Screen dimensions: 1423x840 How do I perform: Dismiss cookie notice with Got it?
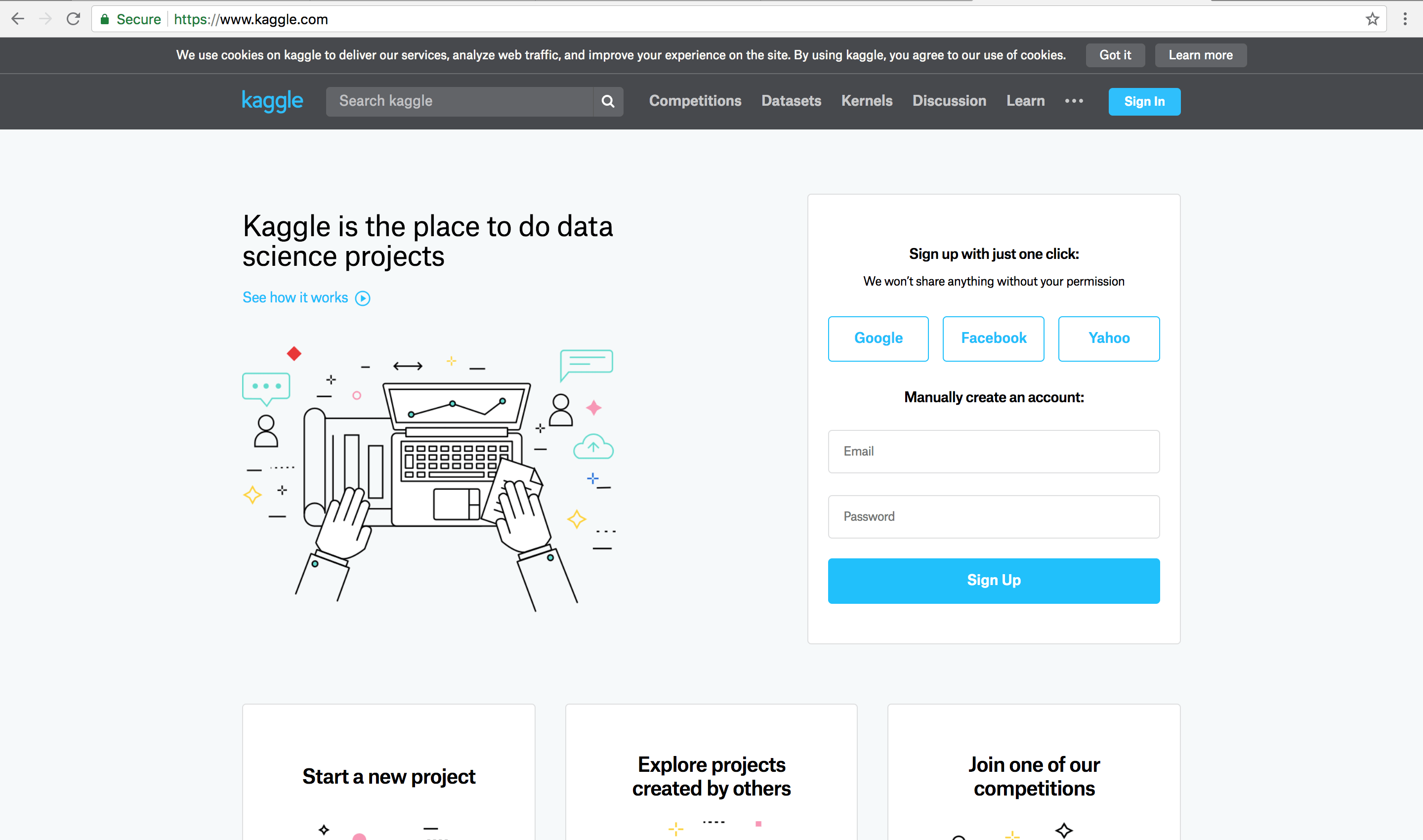(x=1115, y=55)
